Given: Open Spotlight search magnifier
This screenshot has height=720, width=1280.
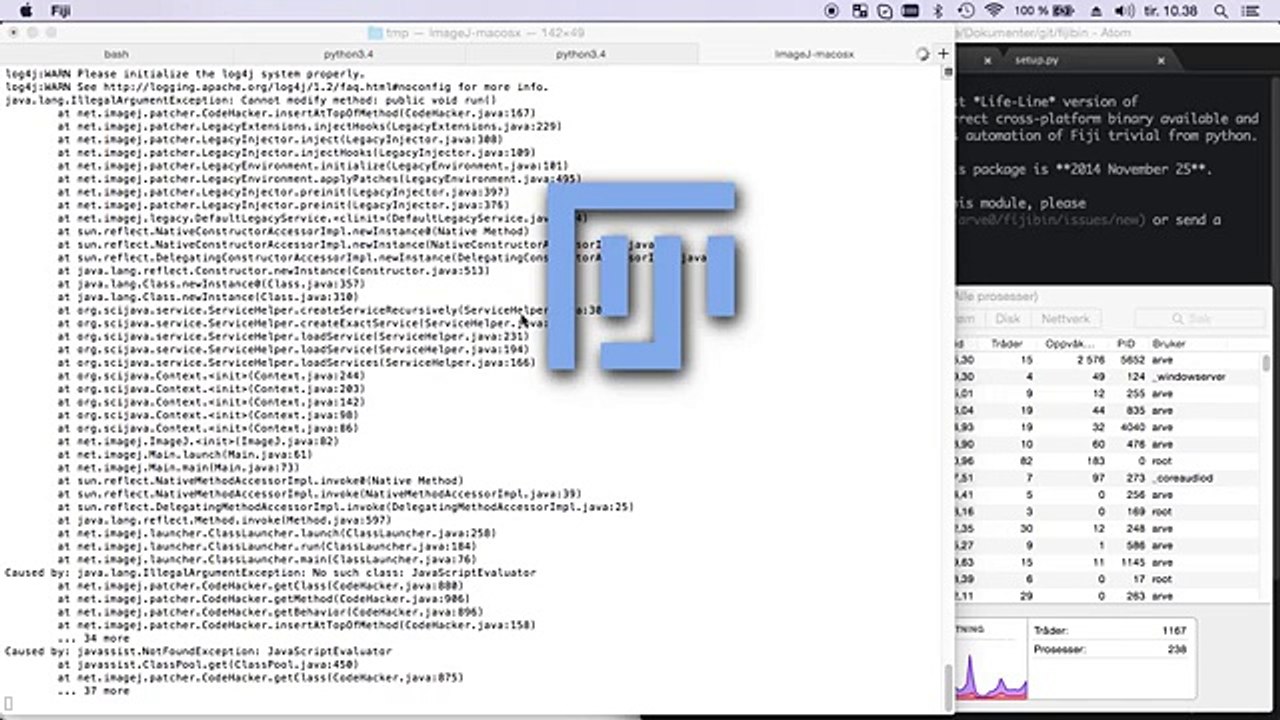Looking at the screenshot, I should (1221, 11).
